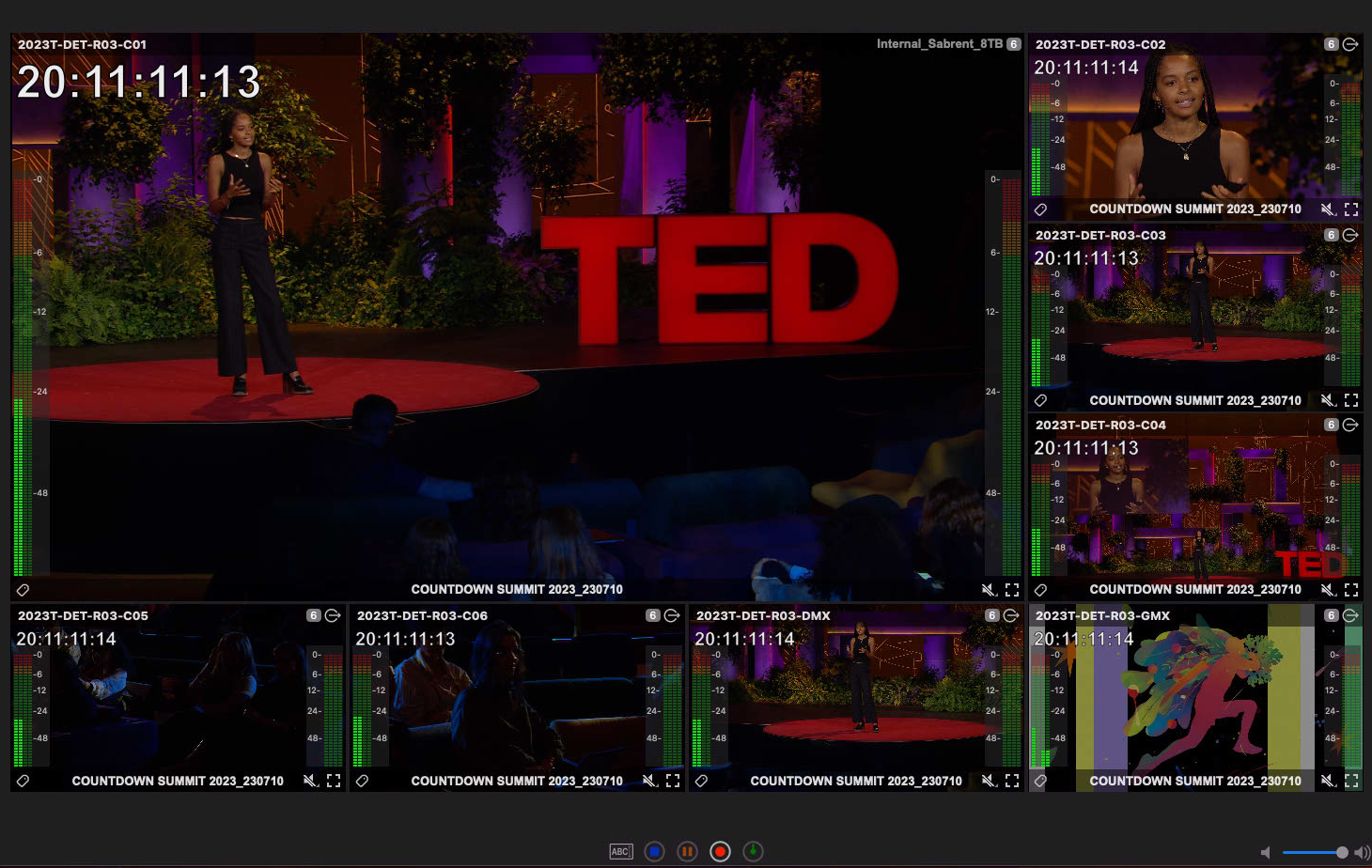Click the ABC text overlay icon
The image size is (1372, 868).
pos(620,852)
